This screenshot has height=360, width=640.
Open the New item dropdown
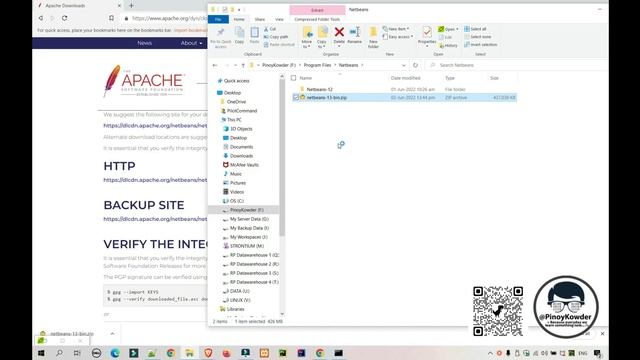coord(396,29)
